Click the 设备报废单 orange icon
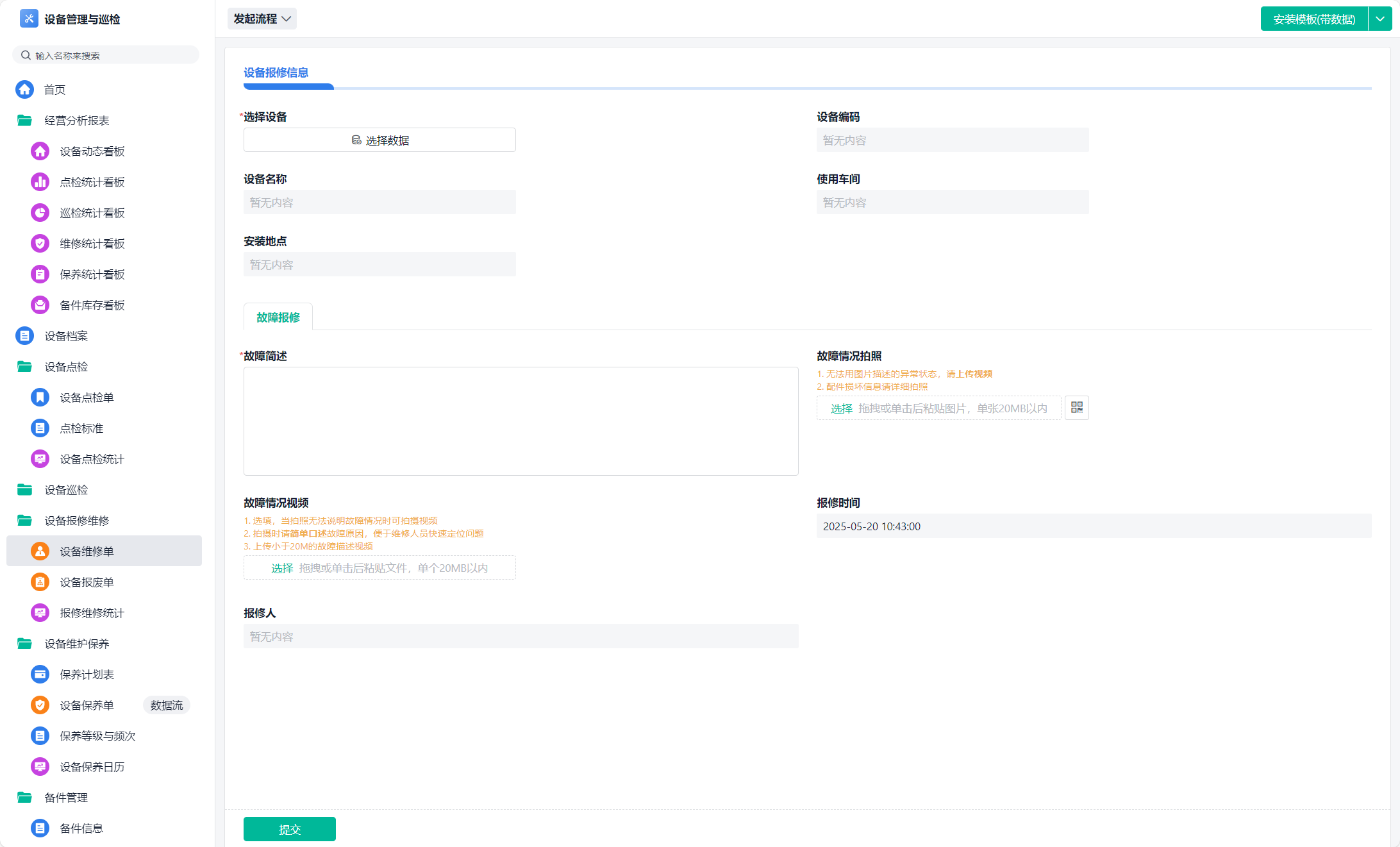Viewport: 1400px width, 847px height. 40,582
